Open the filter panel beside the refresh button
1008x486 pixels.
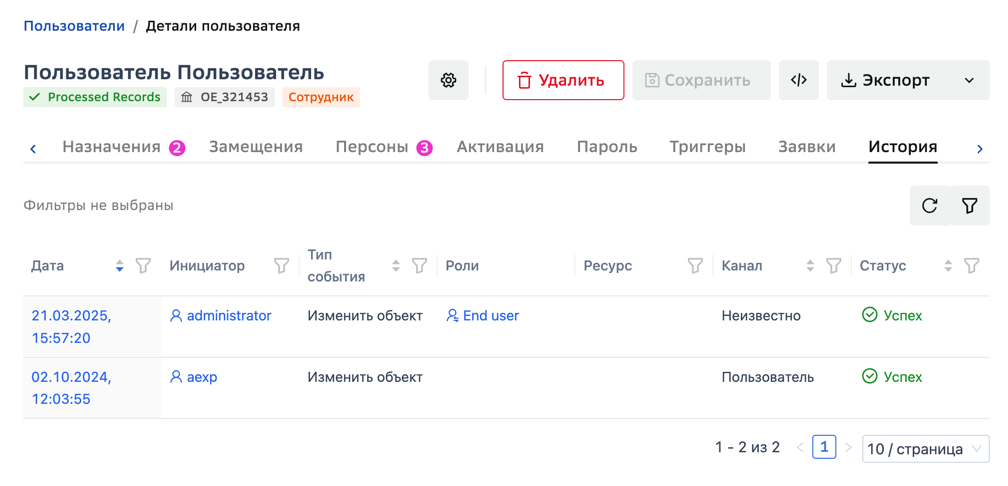tap(969, 206)
